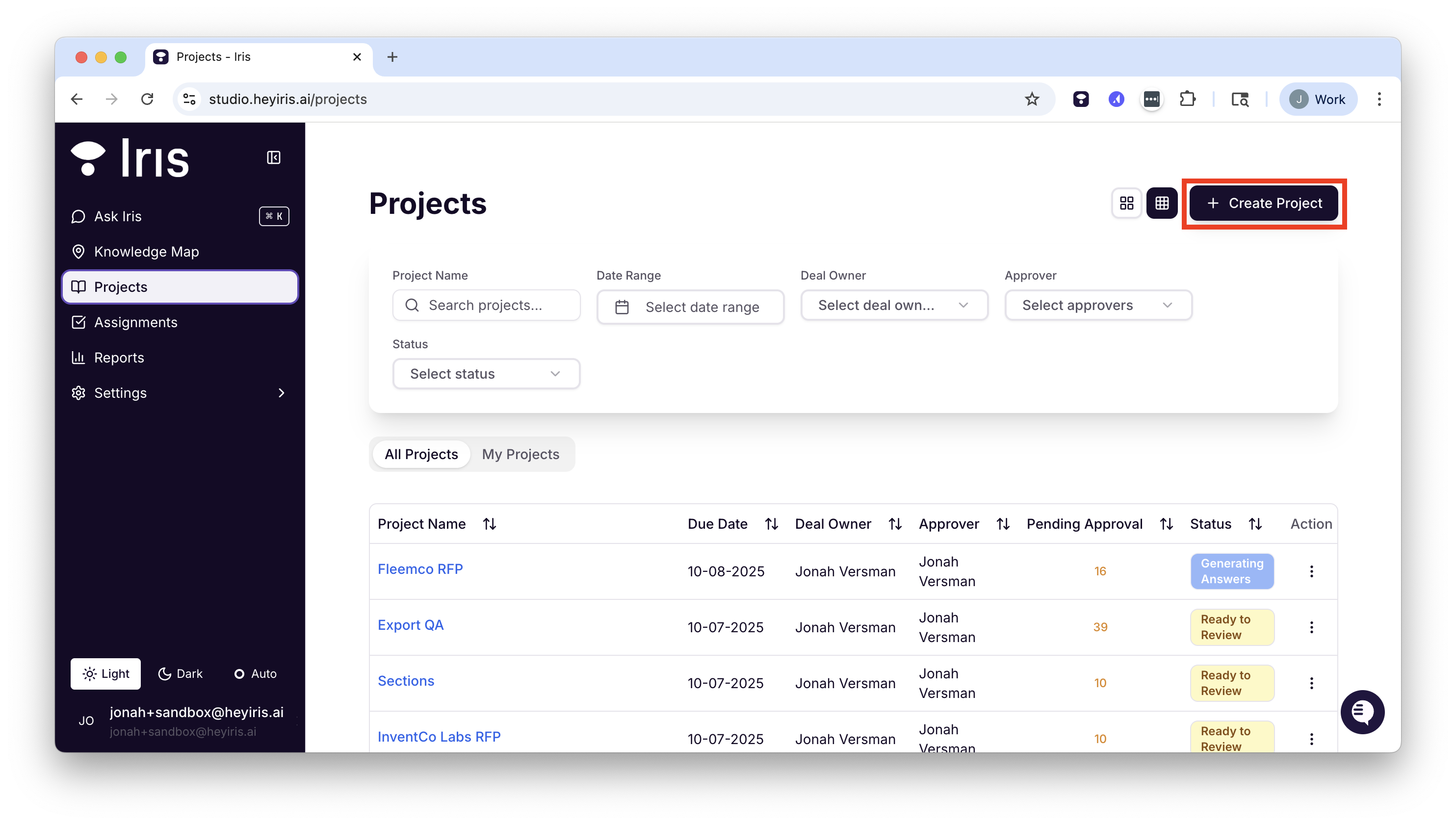Open the InventCo Labs RFP project
Image resolution: width=1456 pixels, height=825 pixels.
pyautogui.click(x=439, y=737)
